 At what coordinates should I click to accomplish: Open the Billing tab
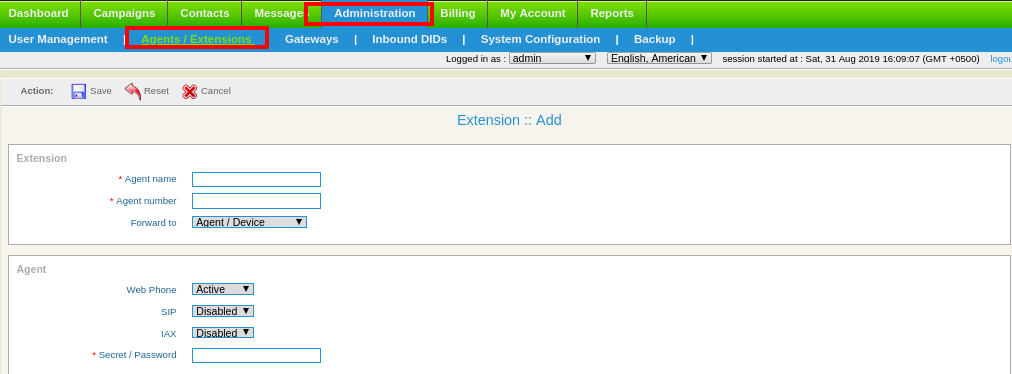coord(458,14)
